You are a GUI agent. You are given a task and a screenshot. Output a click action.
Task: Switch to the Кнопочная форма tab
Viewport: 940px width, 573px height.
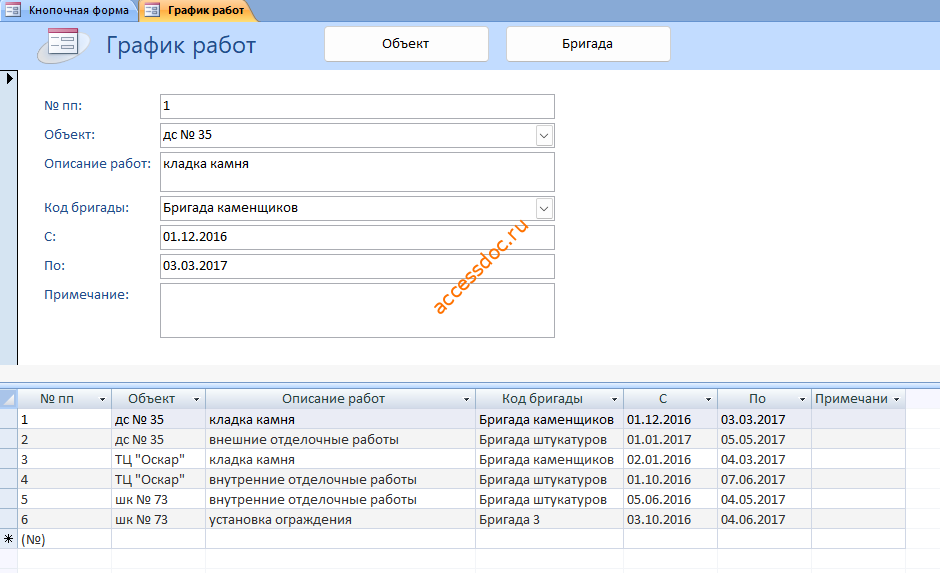(71, 10)
